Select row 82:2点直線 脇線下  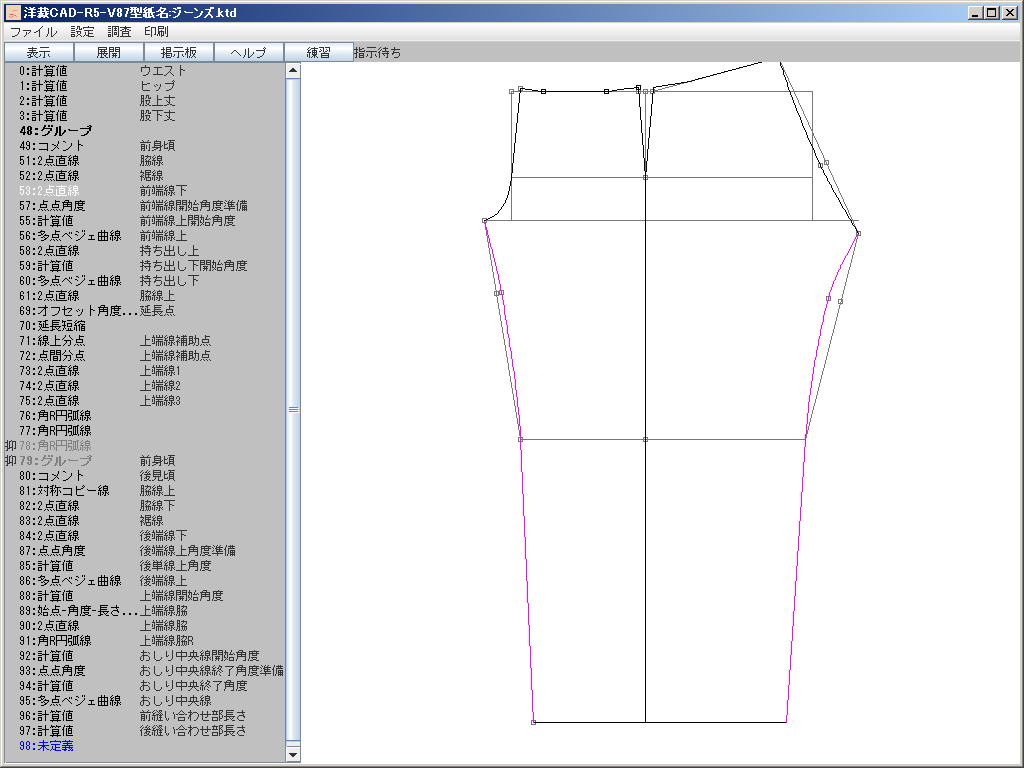pos(145,506)
